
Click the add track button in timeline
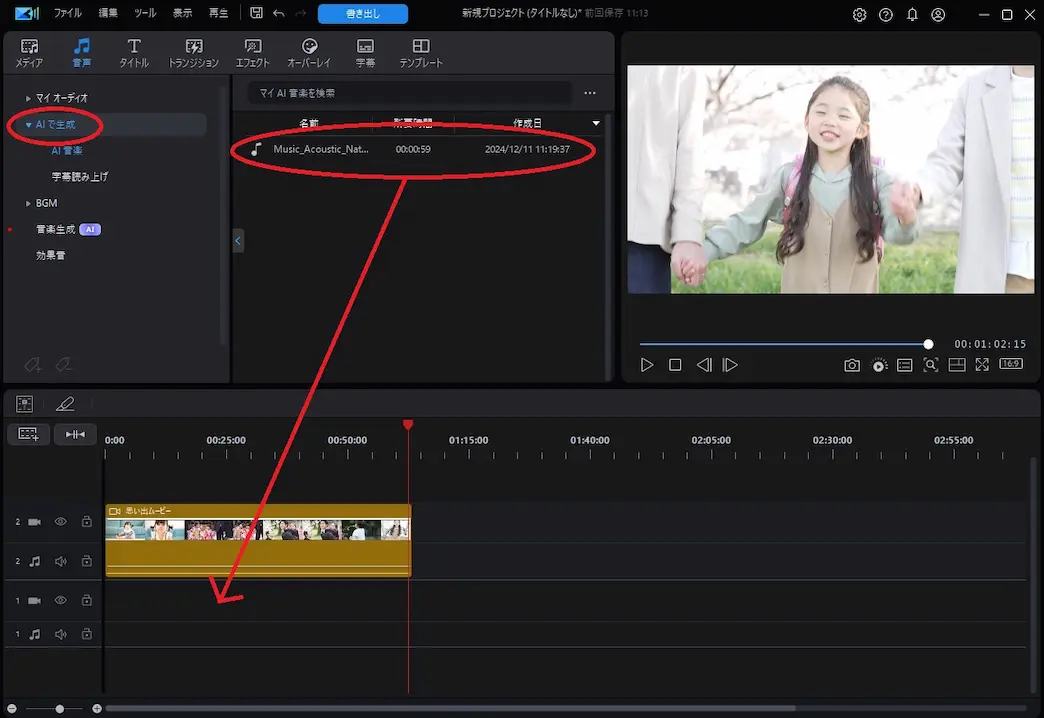pyautogui.click(x=28, y=434)
